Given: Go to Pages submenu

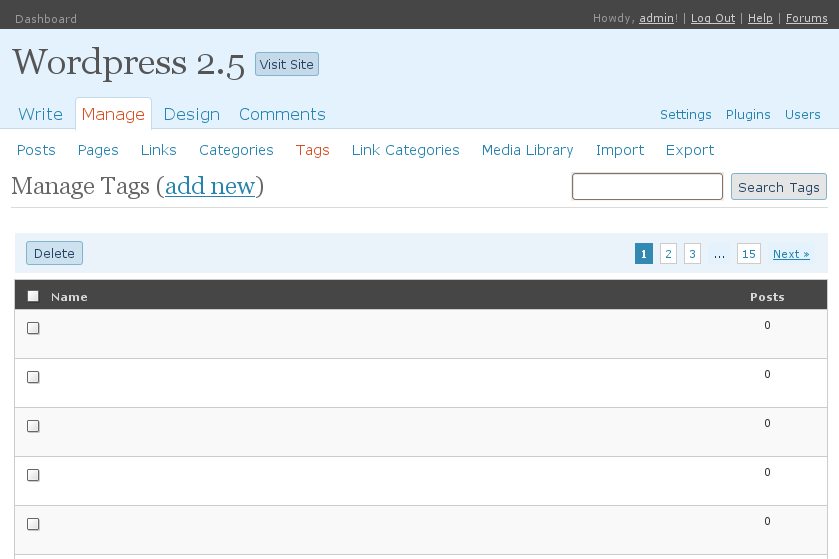Looking at the screenshot, I should point(98,150).
